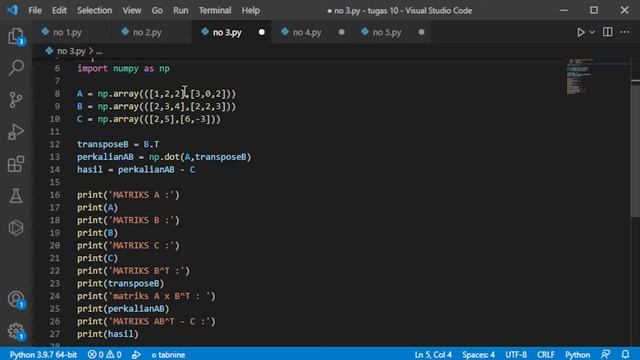This screenshot has width=640, height=360.
Task: Click the VS Code logo icon
Action: tap(12, 10)
